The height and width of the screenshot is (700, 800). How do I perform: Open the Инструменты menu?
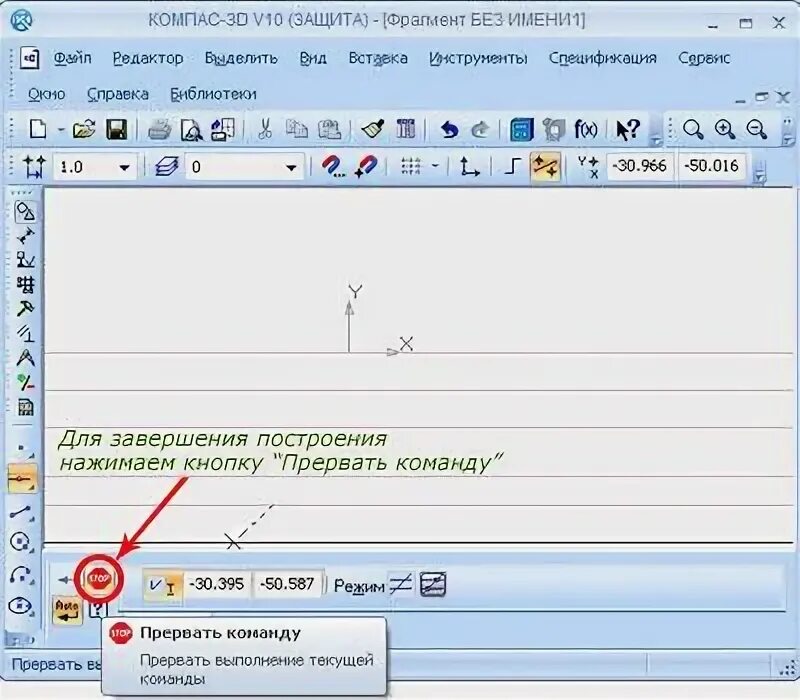pos(478,58)
